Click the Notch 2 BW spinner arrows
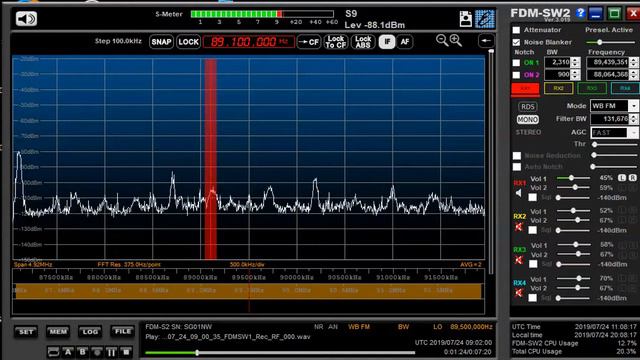The height and width of the screenshot is (360, 640). [x=576, y=75]
